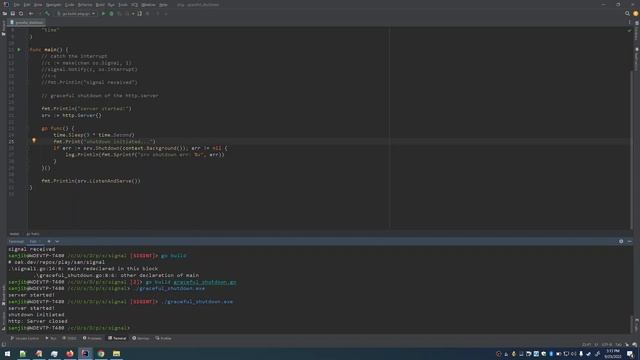The width and height of the screenshot is (640, 360).
Task: Click the main() breadcrumb below the editor
Action: point(14,234)
